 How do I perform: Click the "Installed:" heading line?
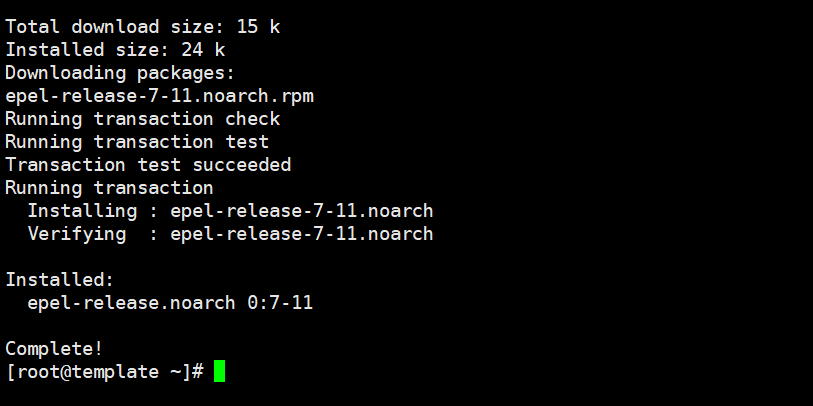[60, 280]
